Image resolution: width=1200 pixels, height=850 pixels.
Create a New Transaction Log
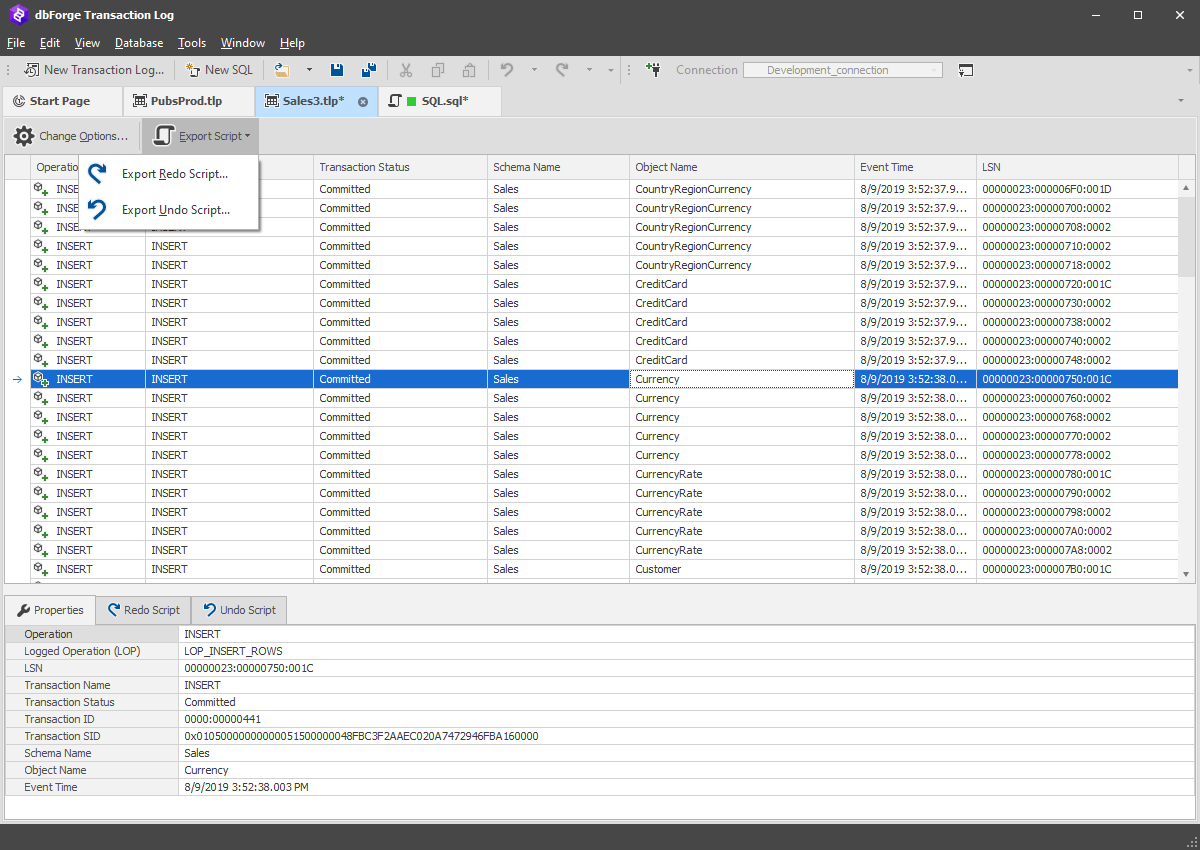[93, 70]
